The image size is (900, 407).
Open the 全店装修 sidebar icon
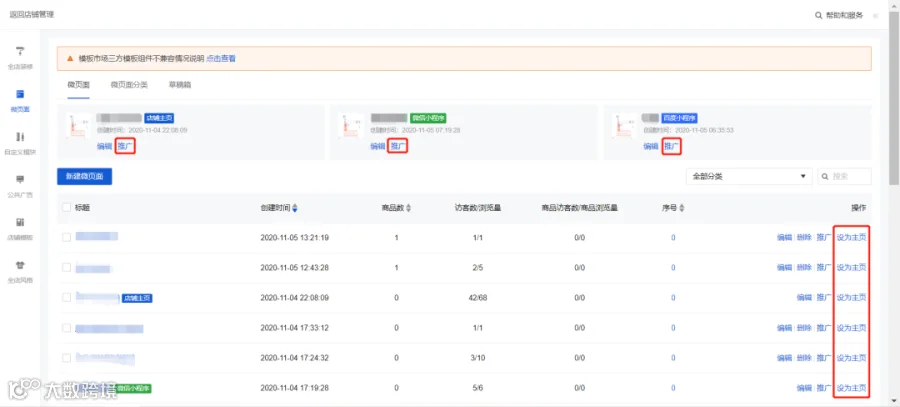20,52
